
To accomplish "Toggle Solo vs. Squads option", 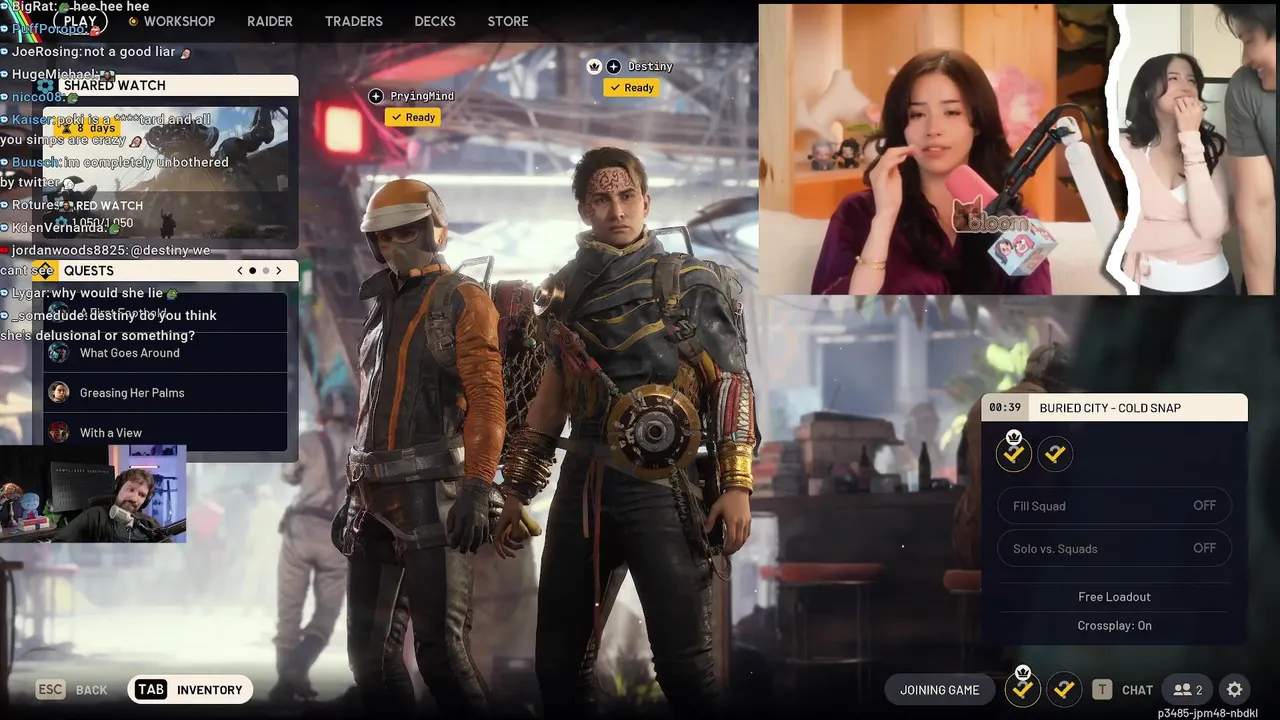I will 1114,548.
